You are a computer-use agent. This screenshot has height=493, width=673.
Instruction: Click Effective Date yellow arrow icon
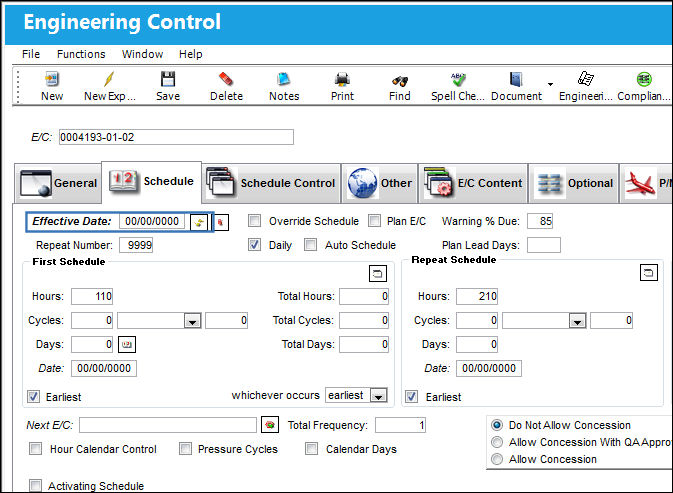199,222
